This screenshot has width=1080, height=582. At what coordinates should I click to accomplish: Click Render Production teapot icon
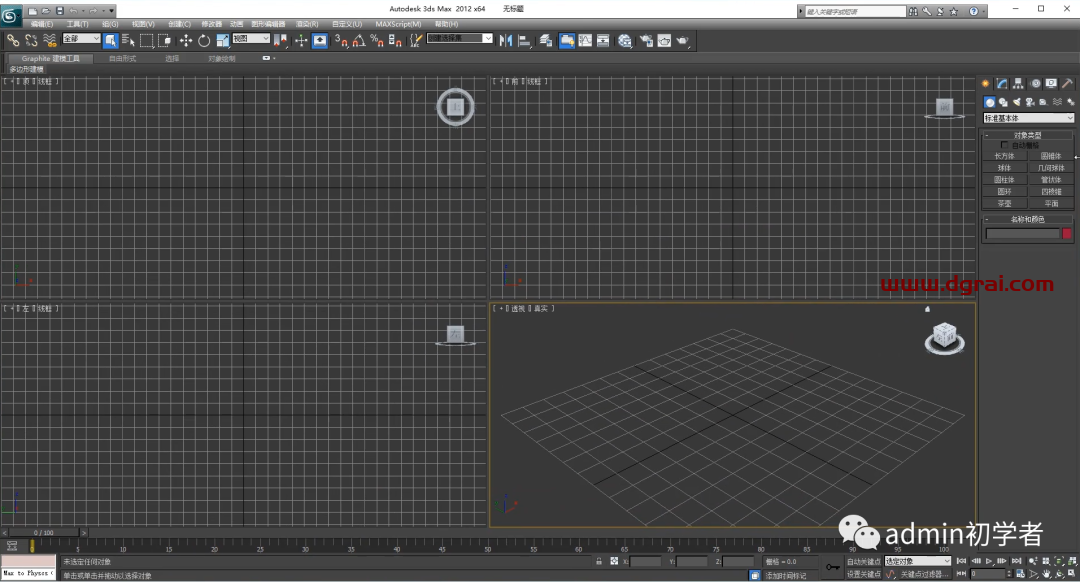[682, 41]
